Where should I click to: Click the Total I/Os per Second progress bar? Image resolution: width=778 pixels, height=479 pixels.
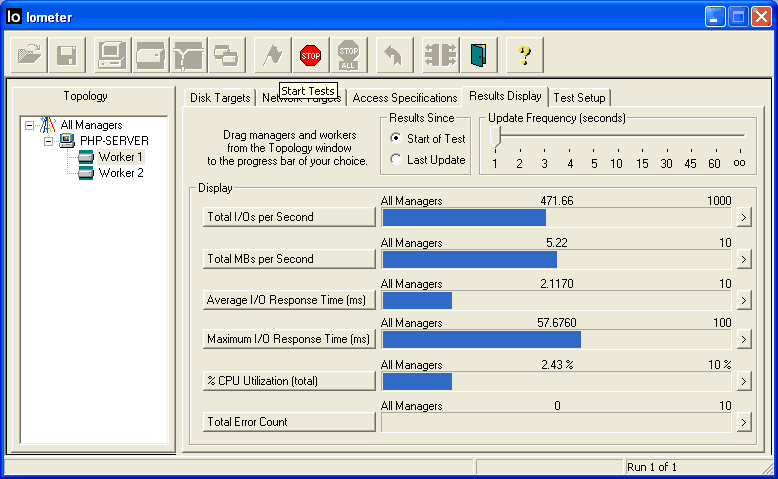coord(556,217)
